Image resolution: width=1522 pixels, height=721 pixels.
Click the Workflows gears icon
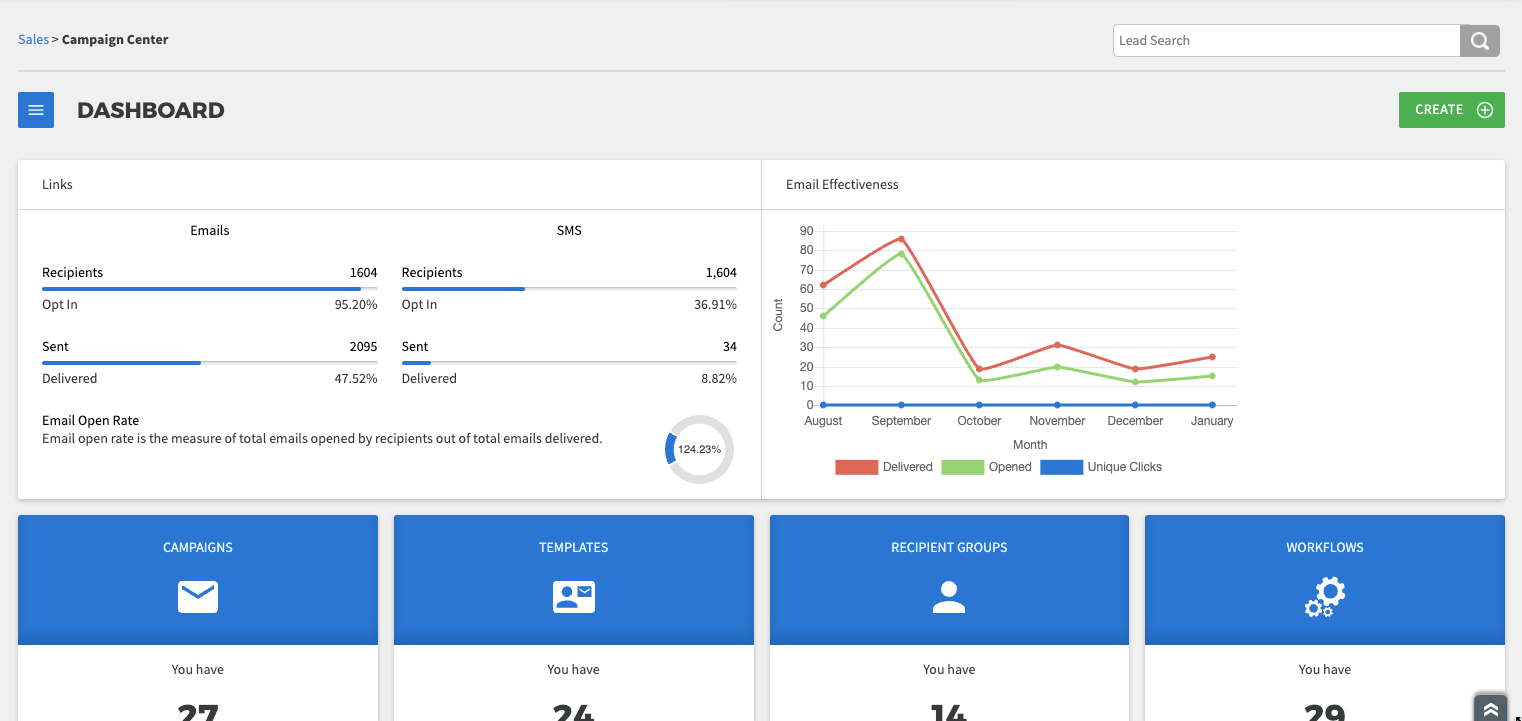click(1325, 597)
